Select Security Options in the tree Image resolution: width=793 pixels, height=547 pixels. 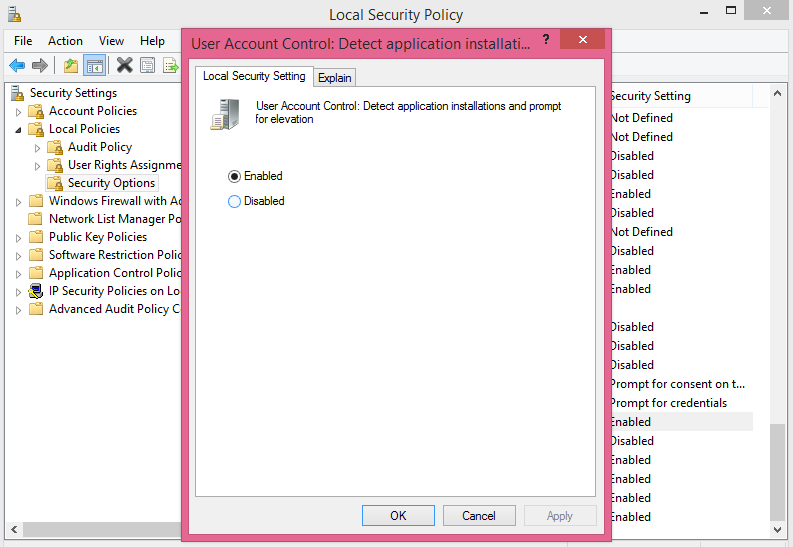click(x=111, y=183)
